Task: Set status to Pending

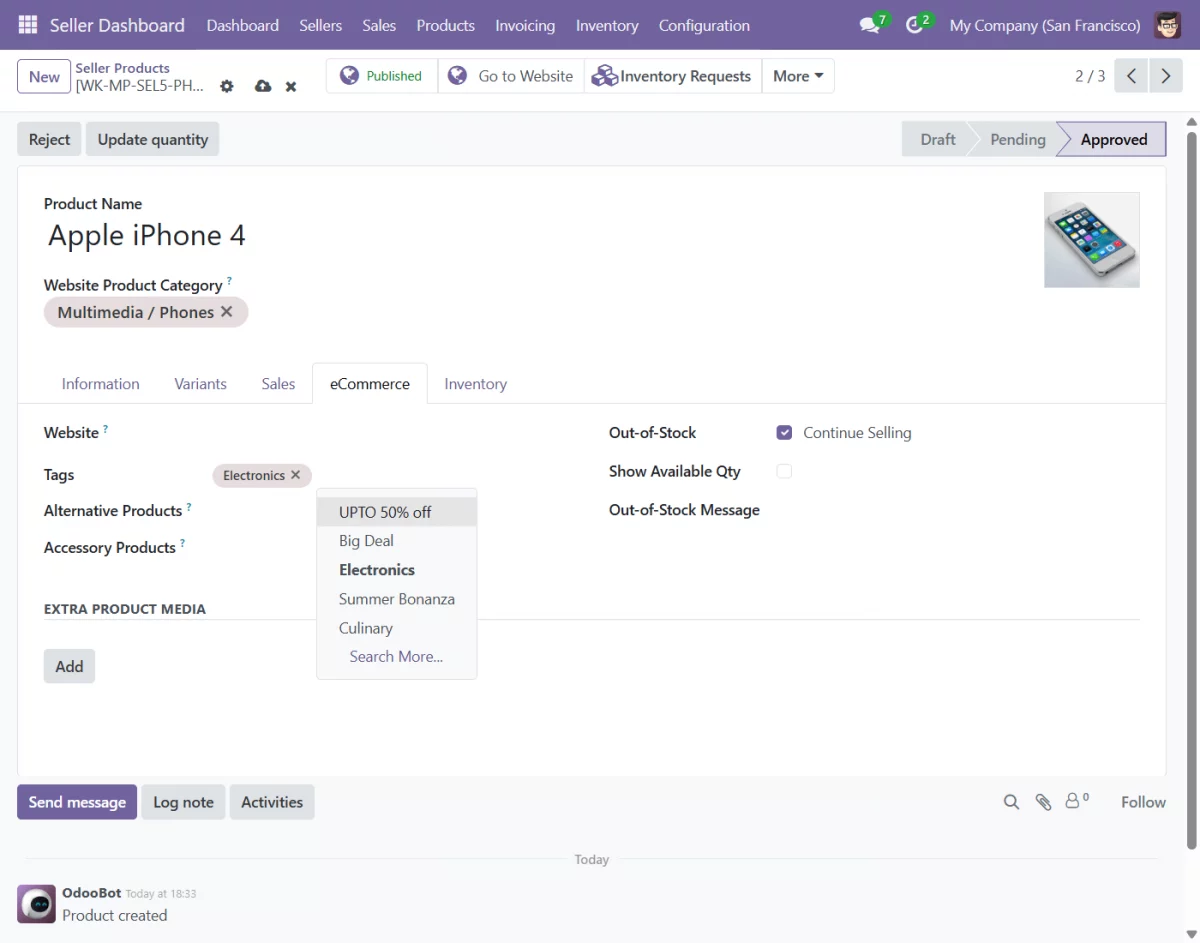Action: 1017,139
